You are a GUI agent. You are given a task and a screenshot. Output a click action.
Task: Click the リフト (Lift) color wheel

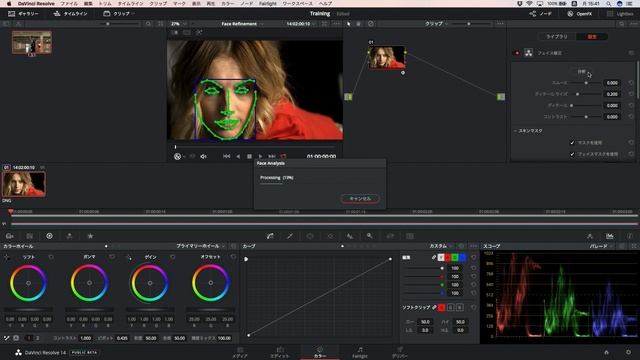coord(28,283)
